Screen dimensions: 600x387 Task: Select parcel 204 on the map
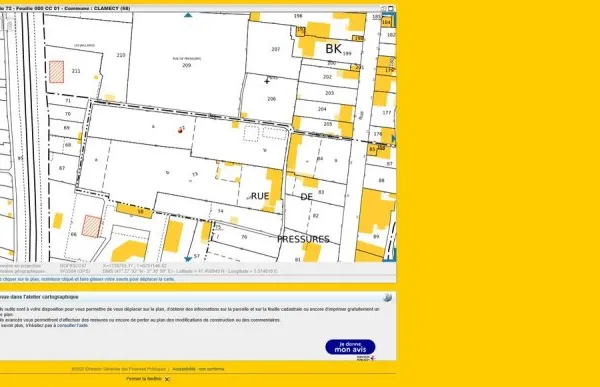click(x=322, y=109)
